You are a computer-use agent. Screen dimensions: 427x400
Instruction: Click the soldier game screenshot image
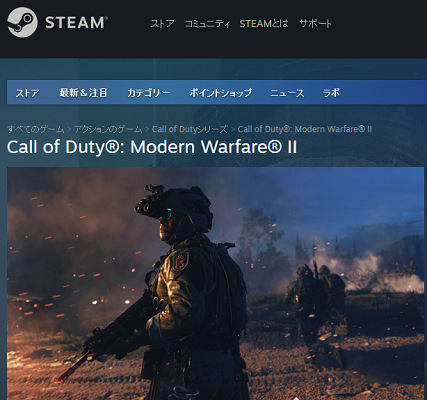click(215, 283)
